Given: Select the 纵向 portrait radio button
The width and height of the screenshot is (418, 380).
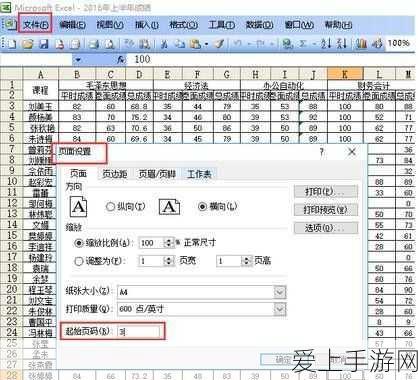Looking at the screenshot, I should tap(110, 207).
